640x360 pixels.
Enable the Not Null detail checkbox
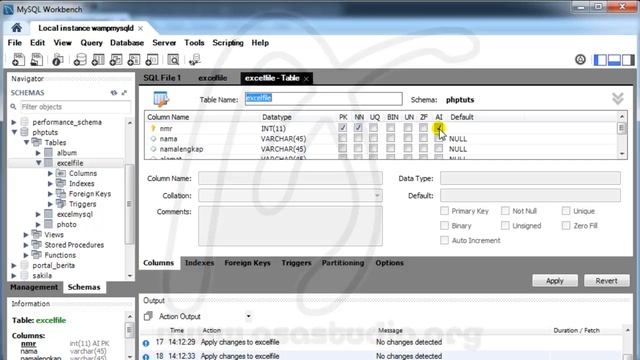505,211
